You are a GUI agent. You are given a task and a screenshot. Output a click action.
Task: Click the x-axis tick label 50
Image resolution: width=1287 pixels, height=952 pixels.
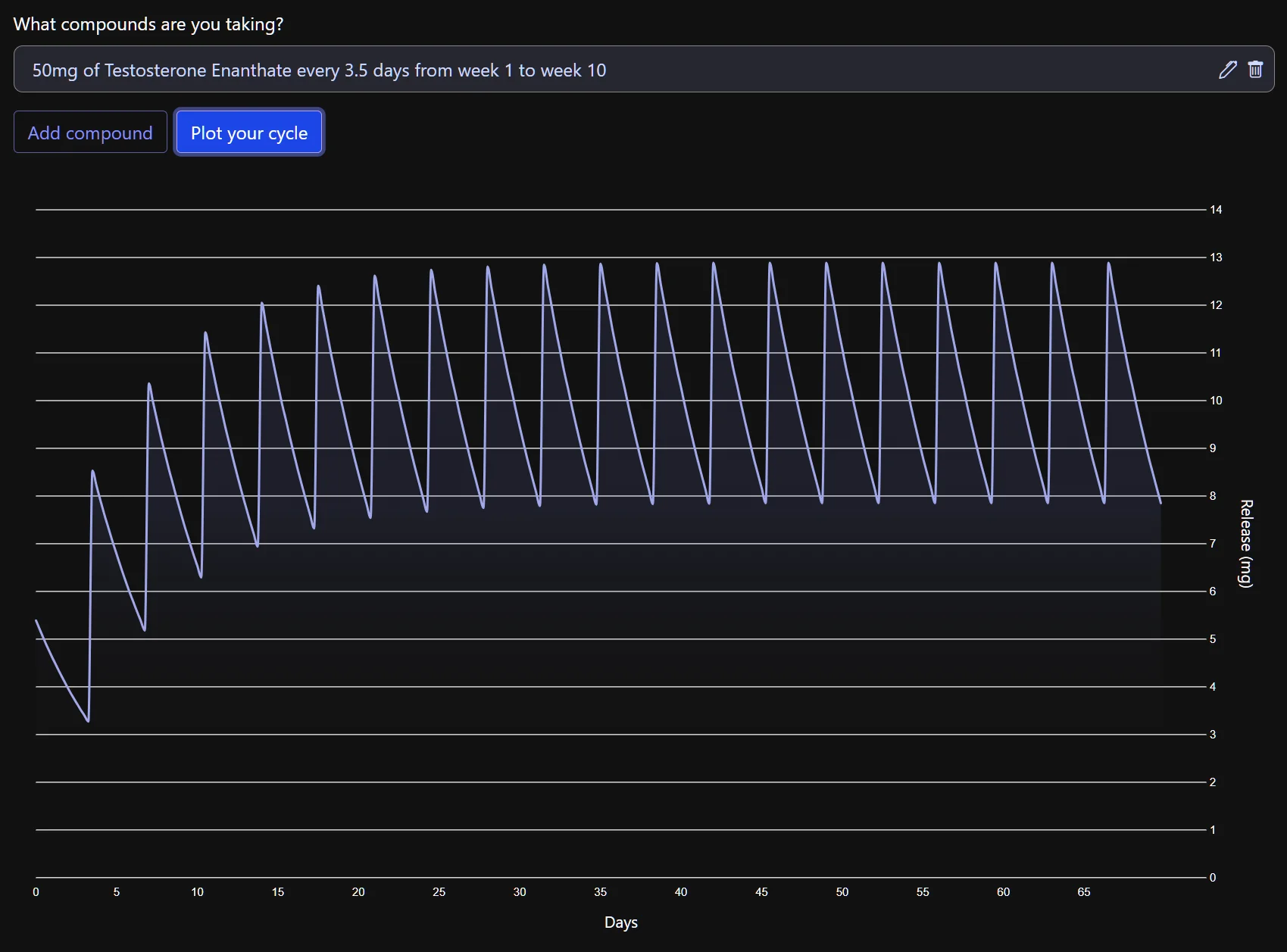click(x=842, y=892)
